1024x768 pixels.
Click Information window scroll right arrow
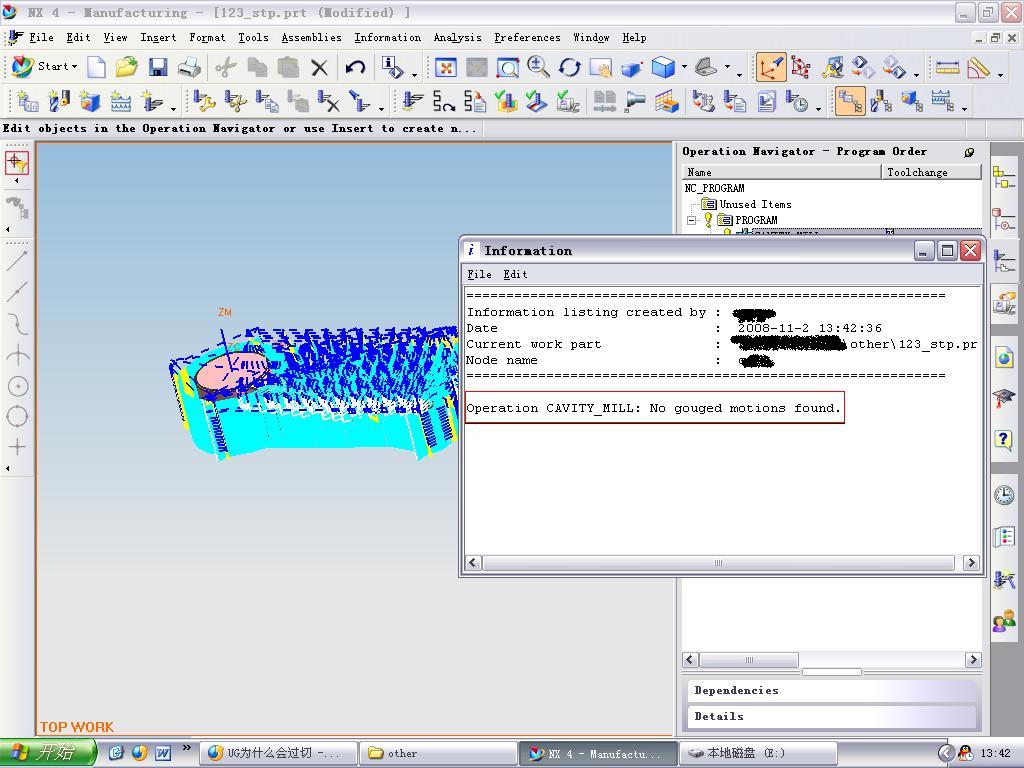[x=971, y=563]
